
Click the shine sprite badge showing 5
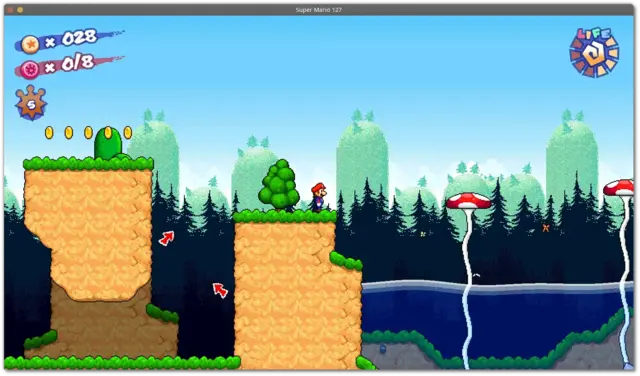31,103
